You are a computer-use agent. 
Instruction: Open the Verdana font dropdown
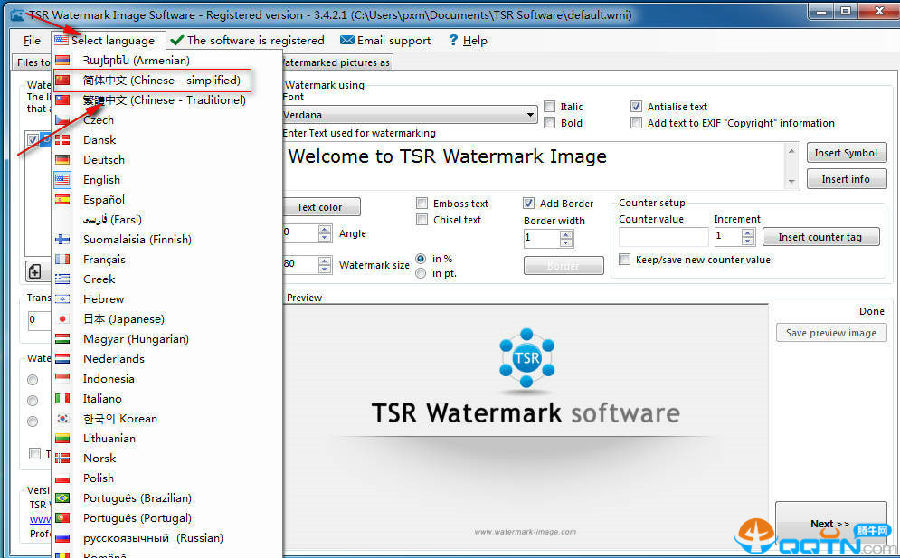[530, 115]
